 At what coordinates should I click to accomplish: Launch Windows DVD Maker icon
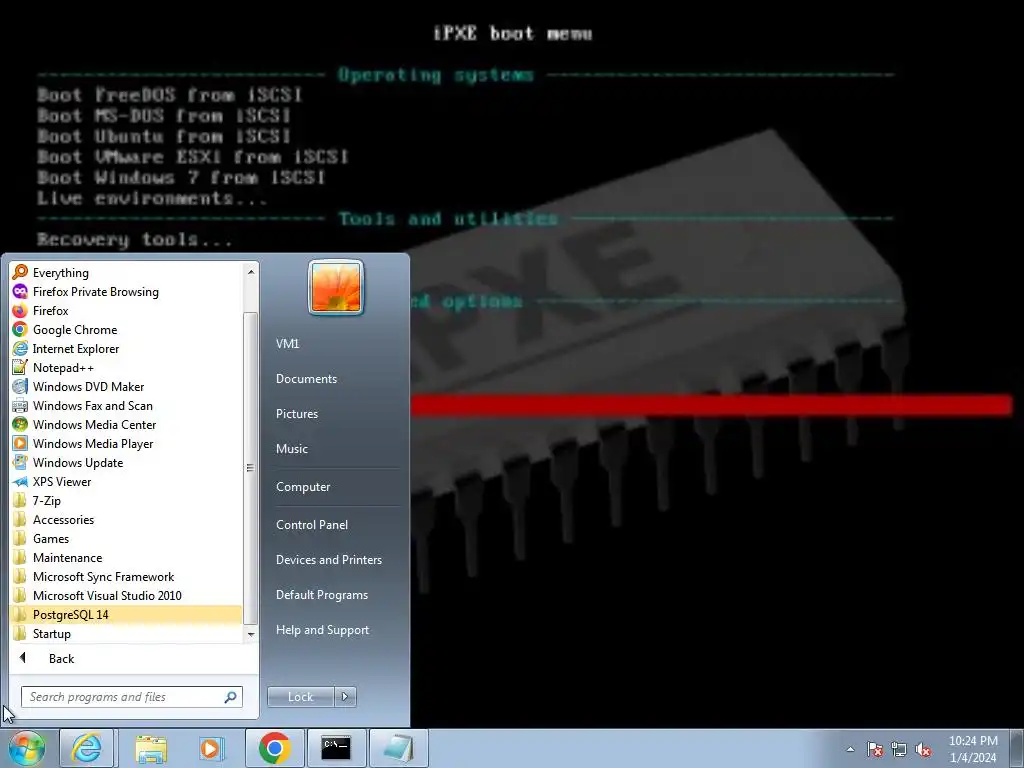[20, 386]
